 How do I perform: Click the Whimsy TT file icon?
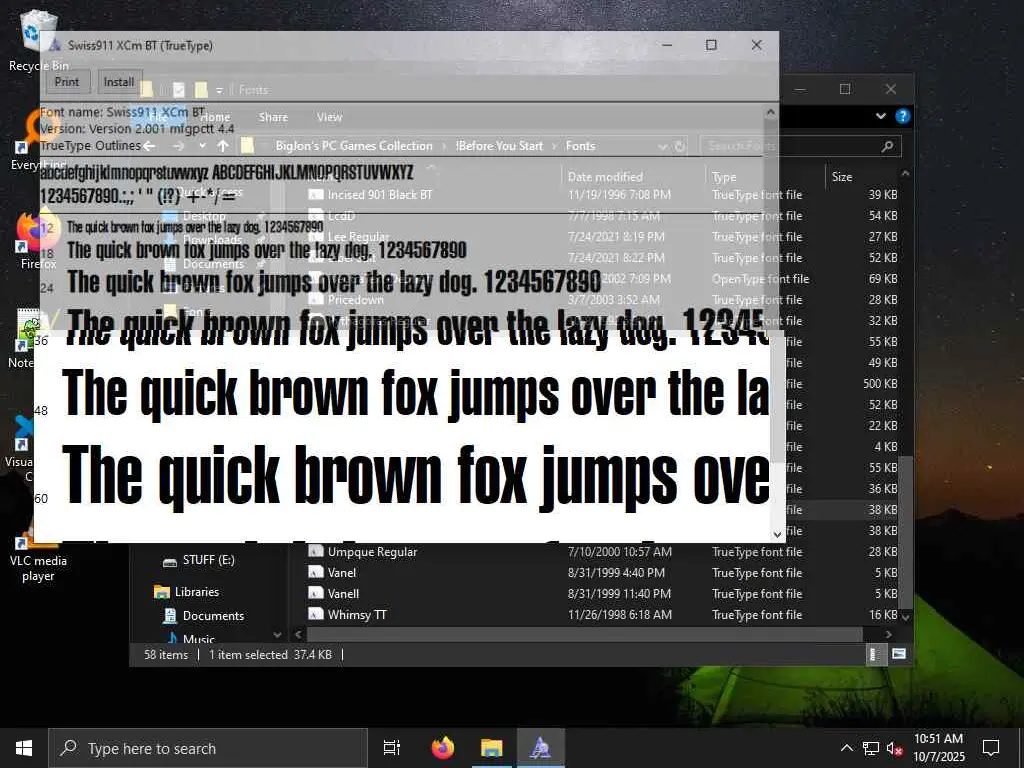[316, 615]
